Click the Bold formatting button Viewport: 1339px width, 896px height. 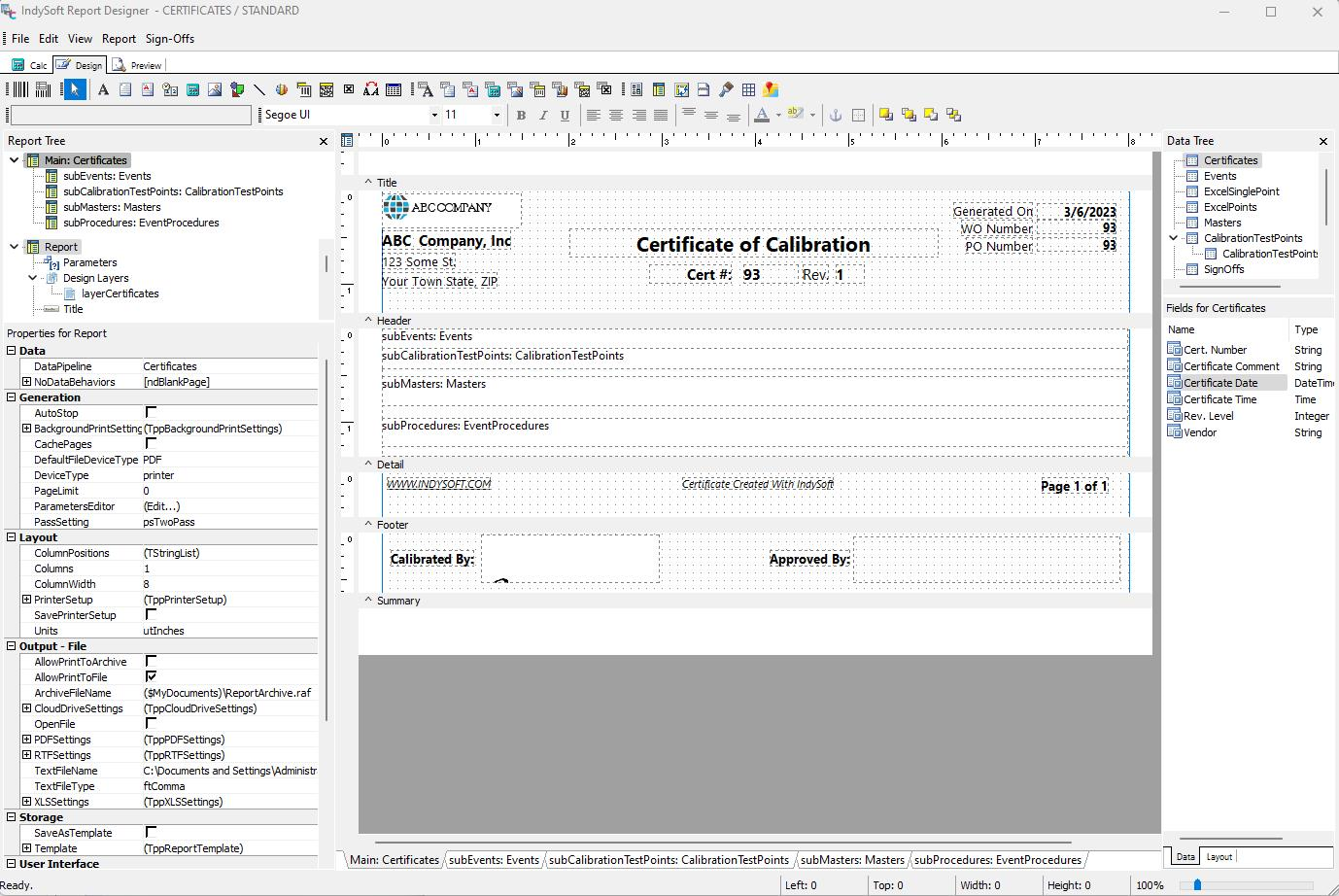pos(521,115)
